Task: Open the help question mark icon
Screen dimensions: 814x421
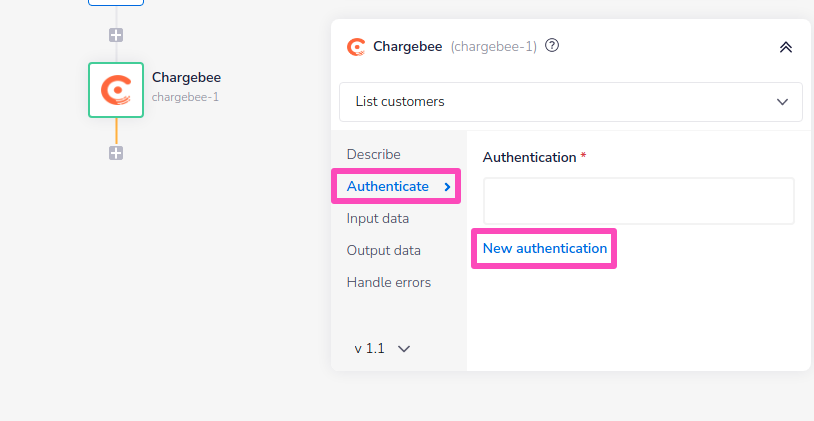Action: pyautogui.click(x=552, y=46)
